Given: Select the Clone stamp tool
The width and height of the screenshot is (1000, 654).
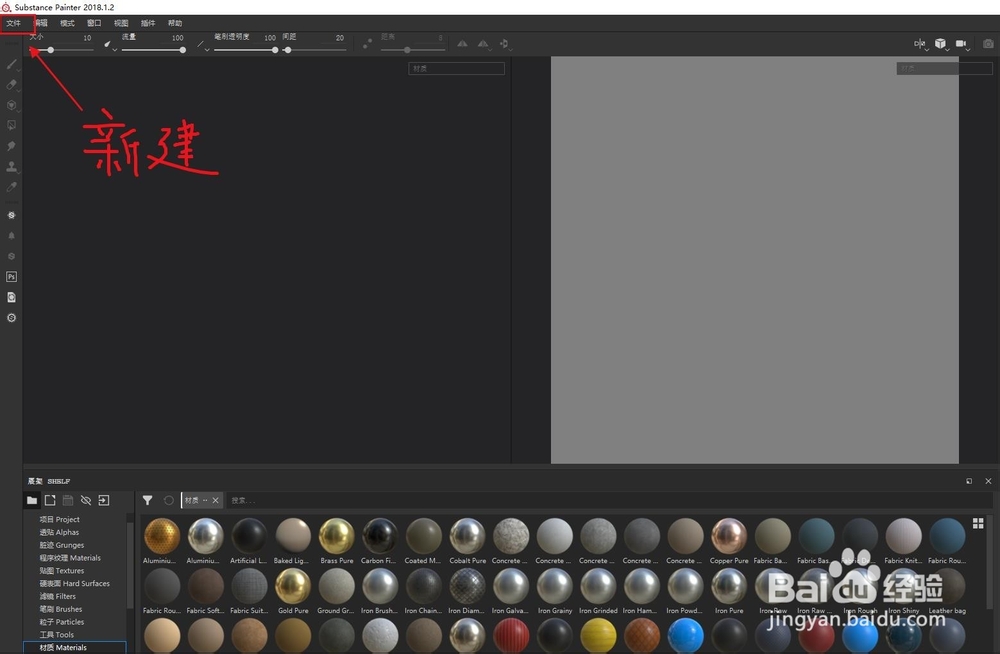Looking at the screenshot, I should (11, 167).
